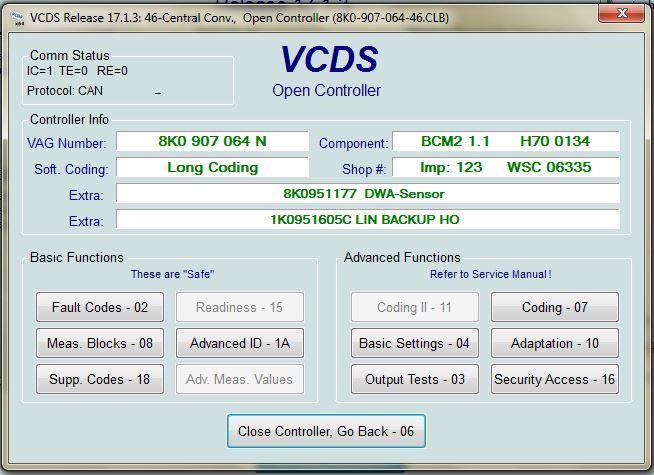Click the Soft. Coding field Long Coding
Viewport: 654px width, 475px height.
click(x=212, y=167)
